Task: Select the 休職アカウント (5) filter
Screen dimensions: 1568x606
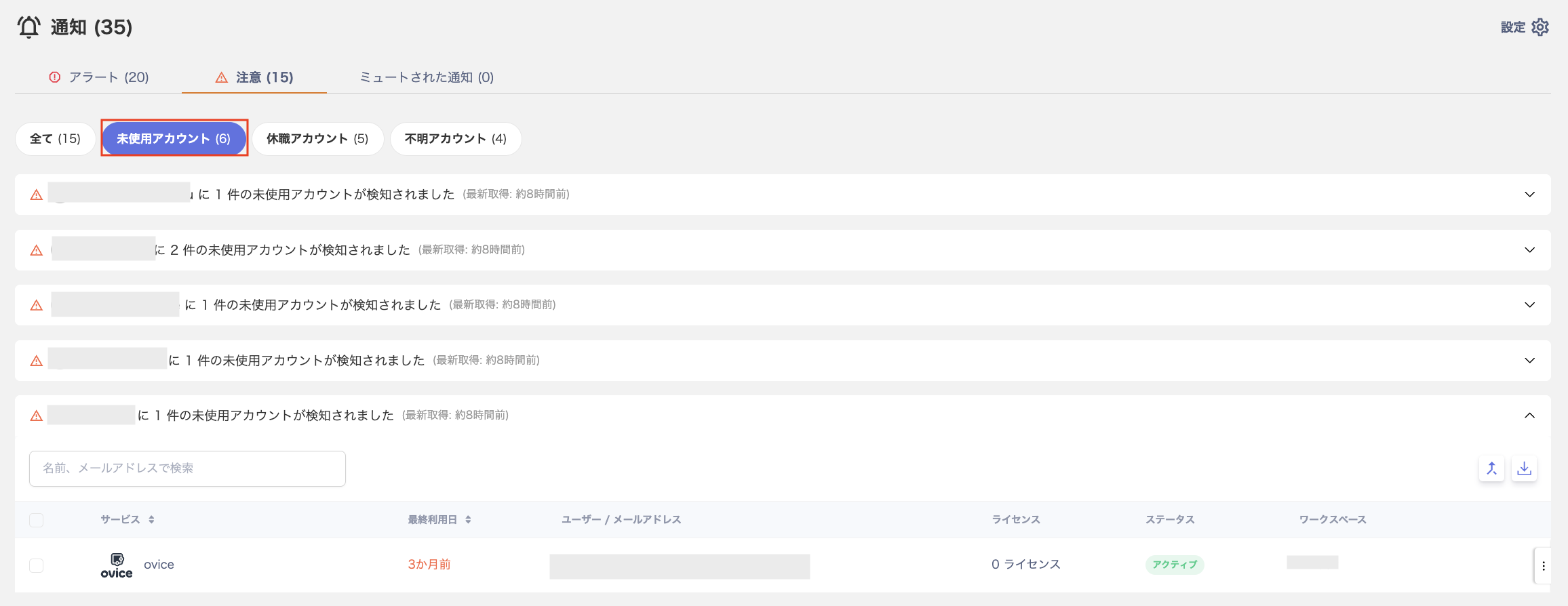Action: coord(317,139)
